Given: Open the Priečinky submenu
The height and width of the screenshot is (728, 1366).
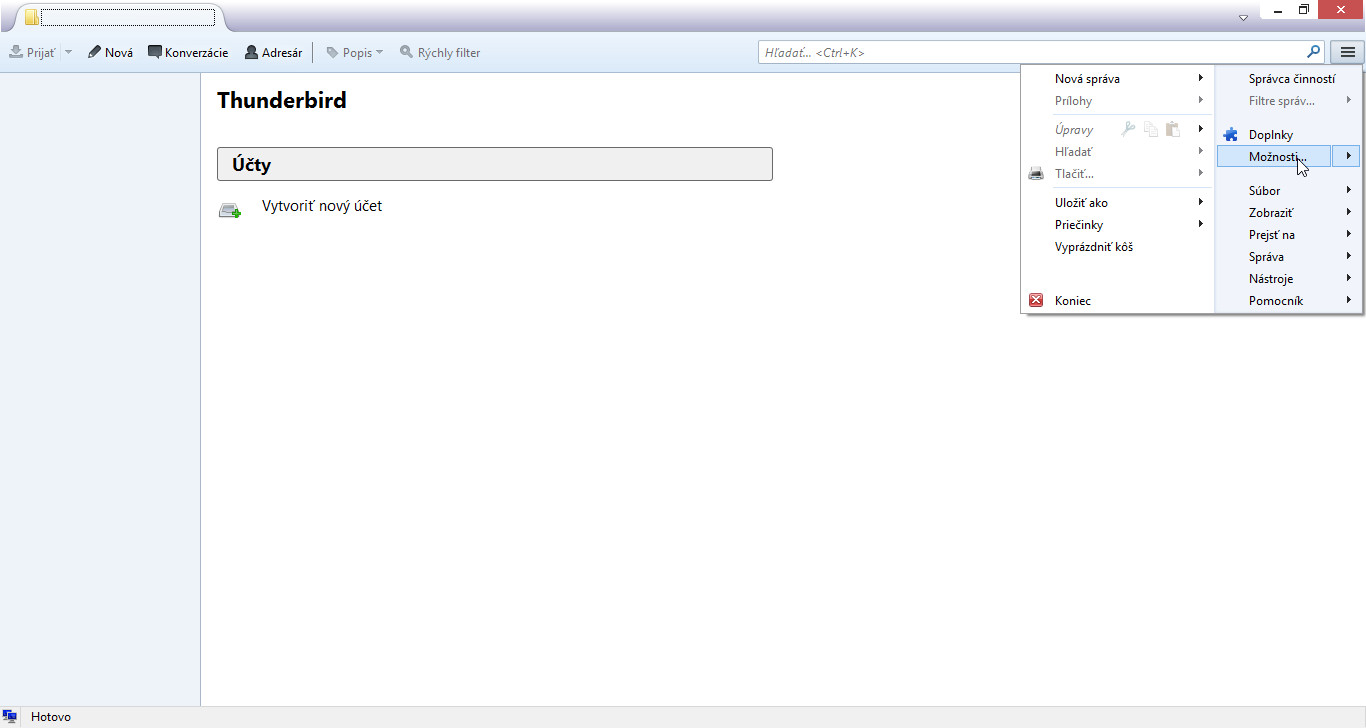Looking at the screenshot, I should [x=1117, y=224].
